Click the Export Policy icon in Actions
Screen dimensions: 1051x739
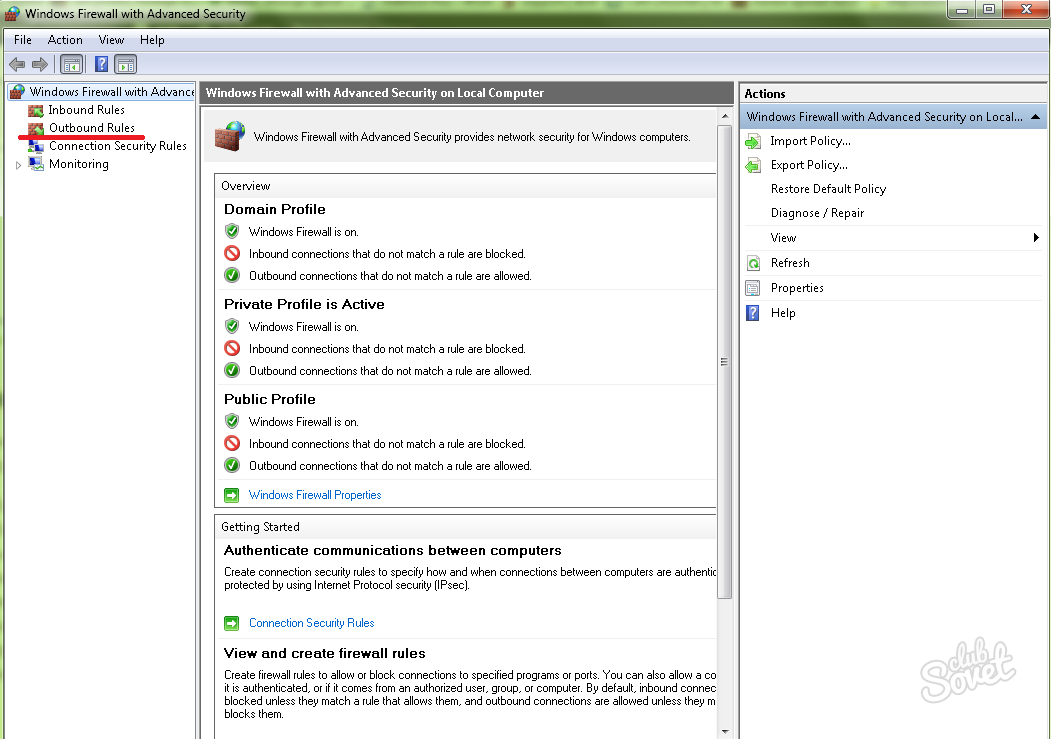[x=753, y=166]
